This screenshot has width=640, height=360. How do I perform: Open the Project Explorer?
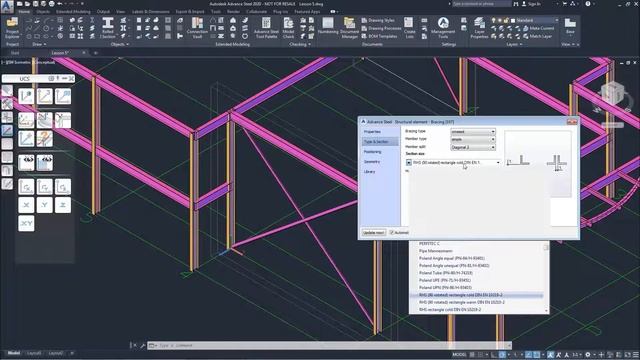(12, 27)
